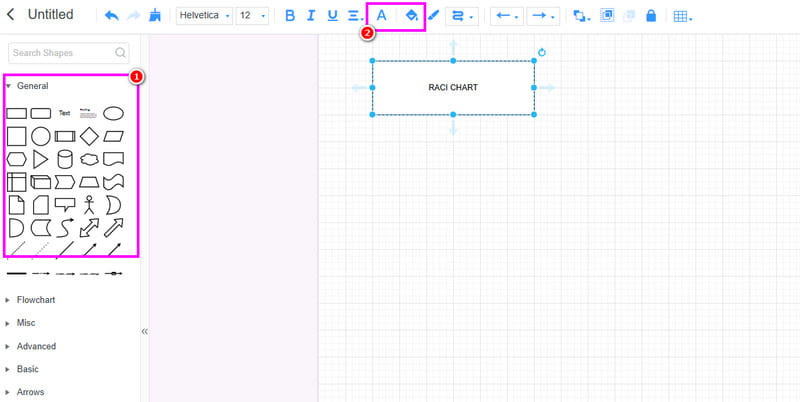The height and width of the screenshot is (402, 800).
Task: Click the undo arrow icon
Action: click(110, 16)
